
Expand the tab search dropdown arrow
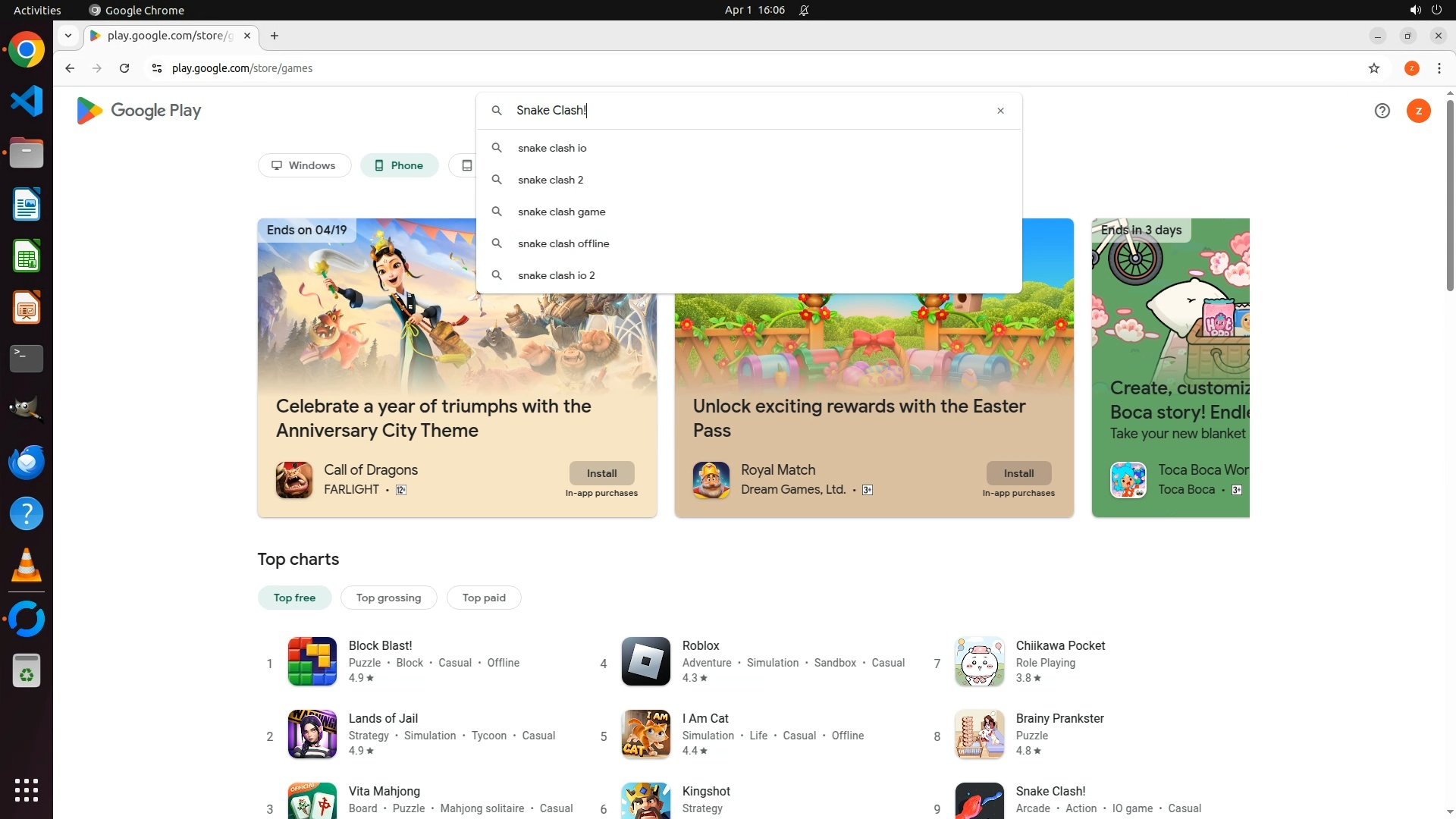point(68,36)
